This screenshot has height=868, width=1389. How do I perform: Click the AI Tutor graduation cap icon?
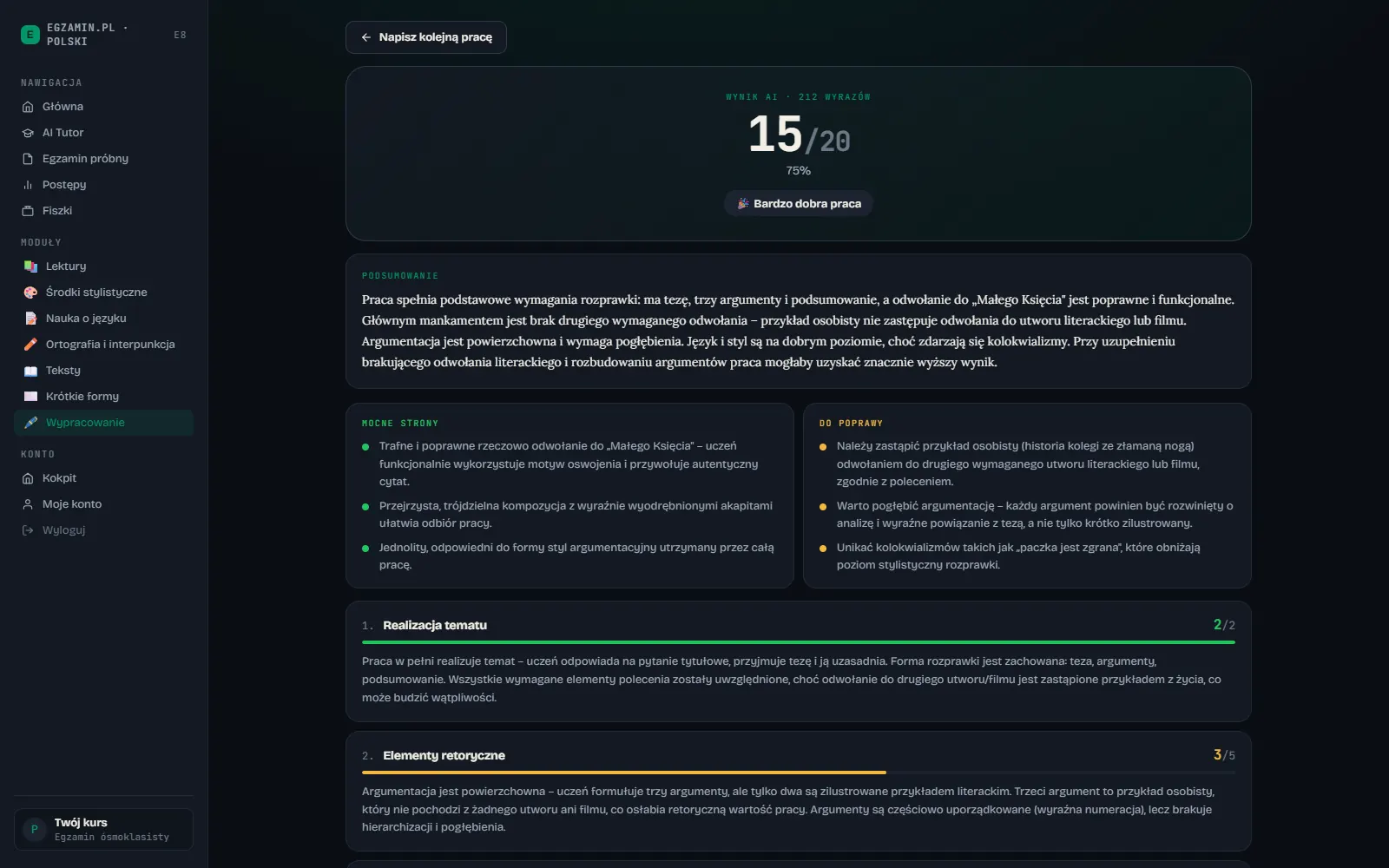[x=28, y=133]
